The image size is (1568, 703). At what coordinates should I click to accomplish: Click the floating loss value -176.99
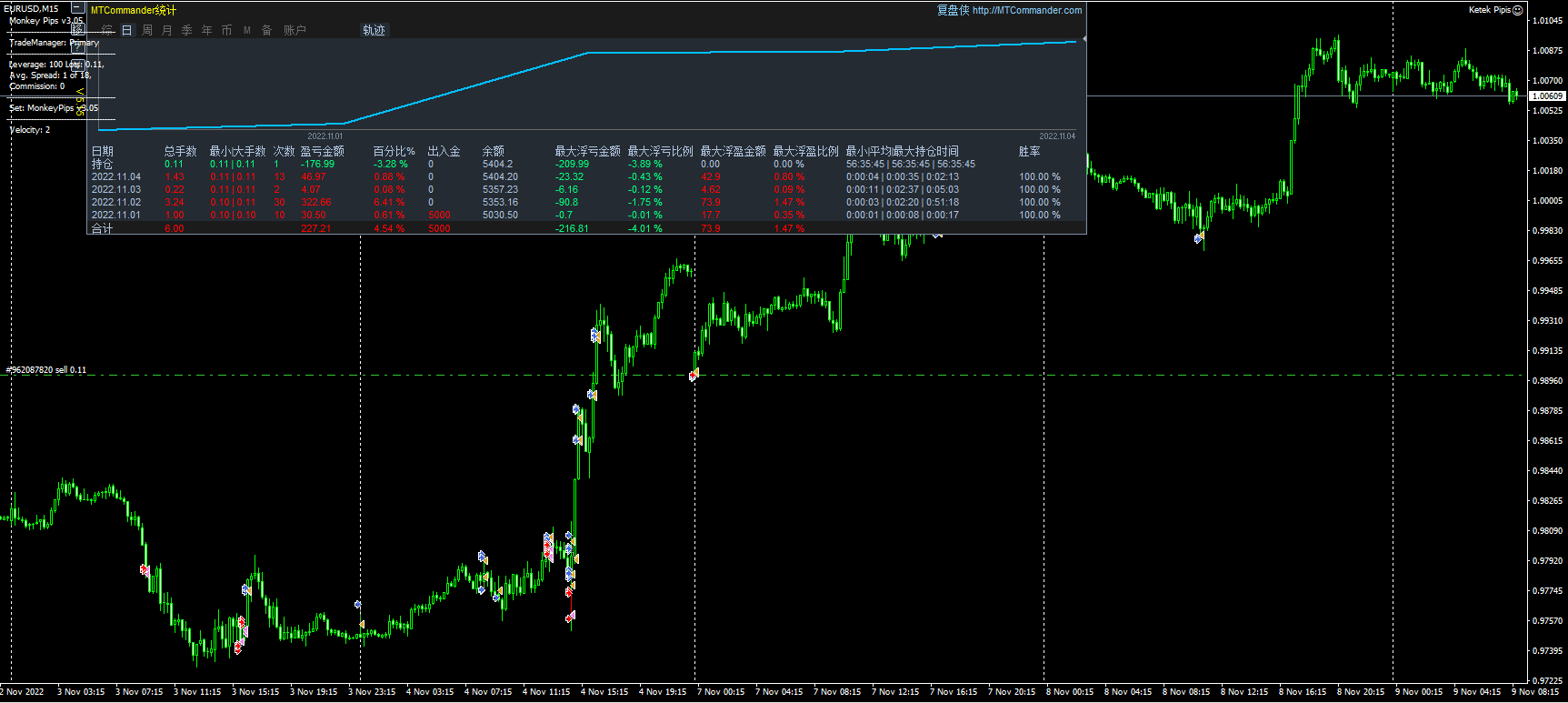click(318, 164)
